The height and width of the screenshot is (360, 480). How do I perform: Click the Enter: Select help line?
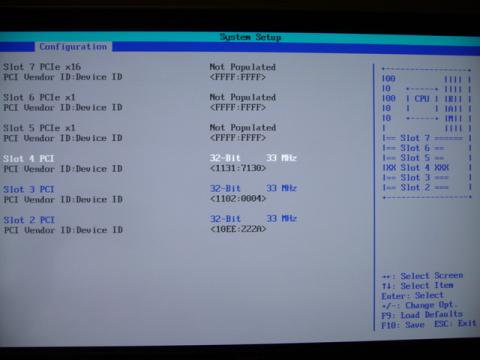pos(413,296)
